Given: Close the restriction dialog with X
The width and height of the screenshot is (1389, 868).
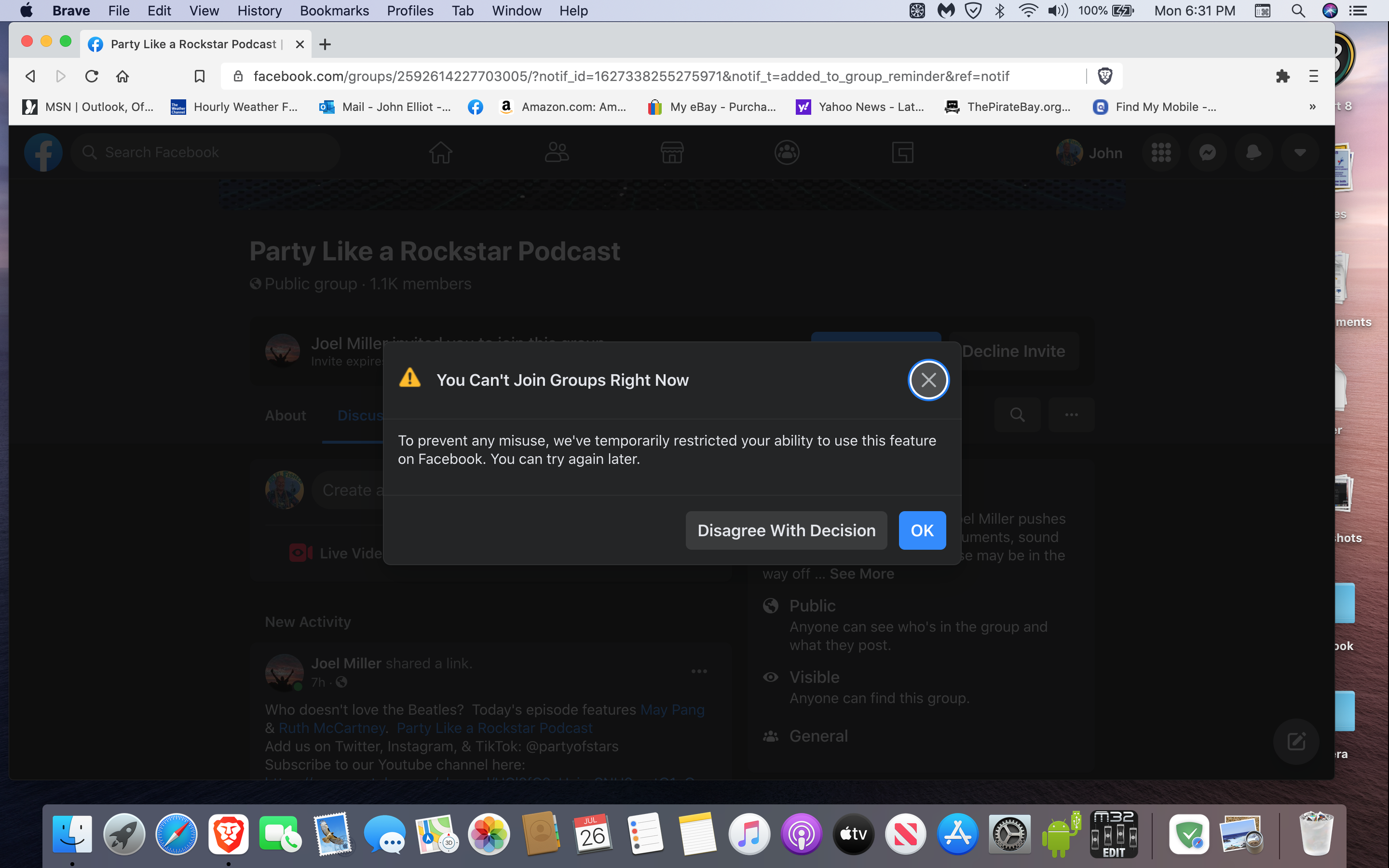Looking at the screenshot, I should (x=928, y=380).
